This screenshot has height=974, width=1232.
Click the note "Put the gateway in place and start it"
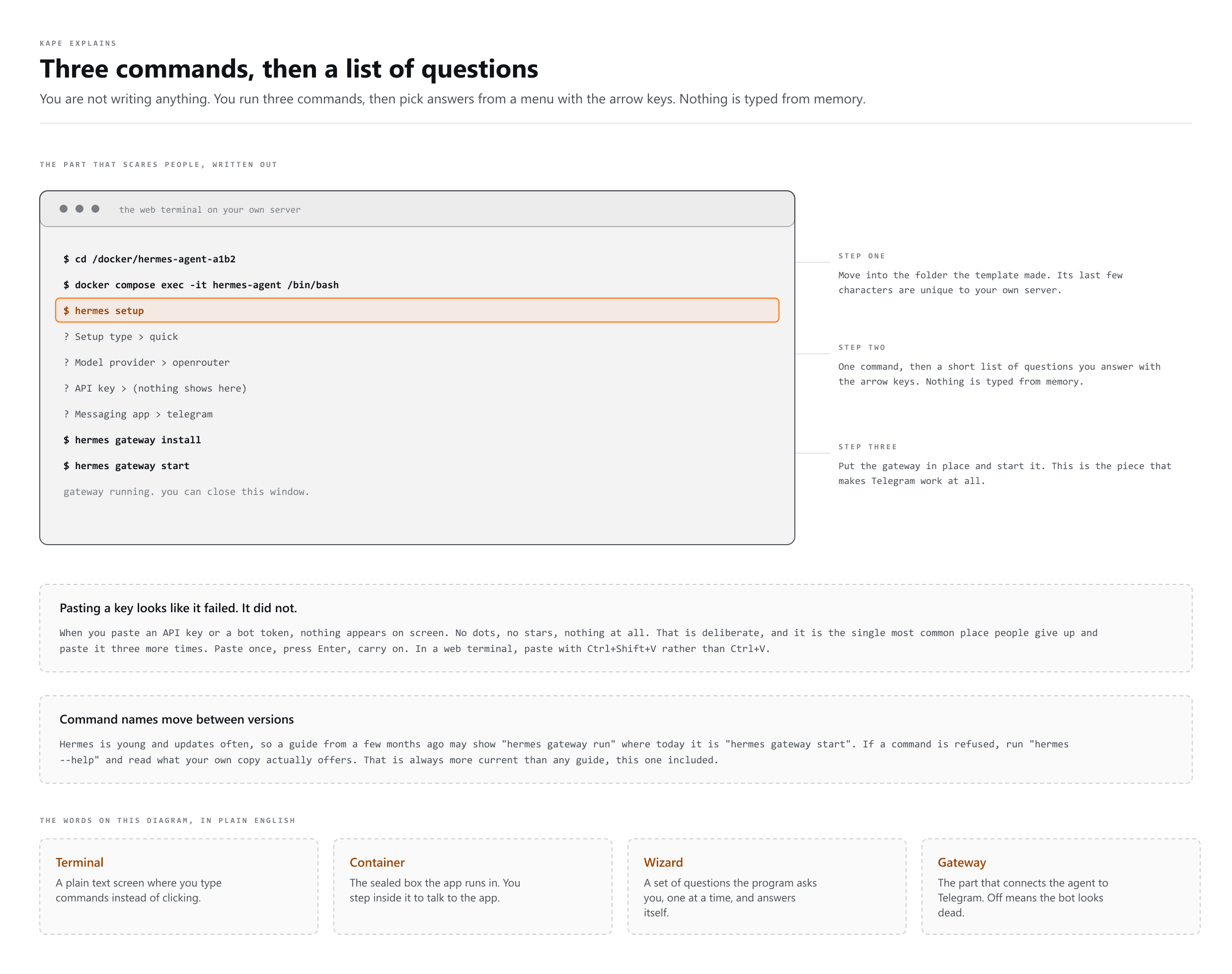click(1004, 473)
